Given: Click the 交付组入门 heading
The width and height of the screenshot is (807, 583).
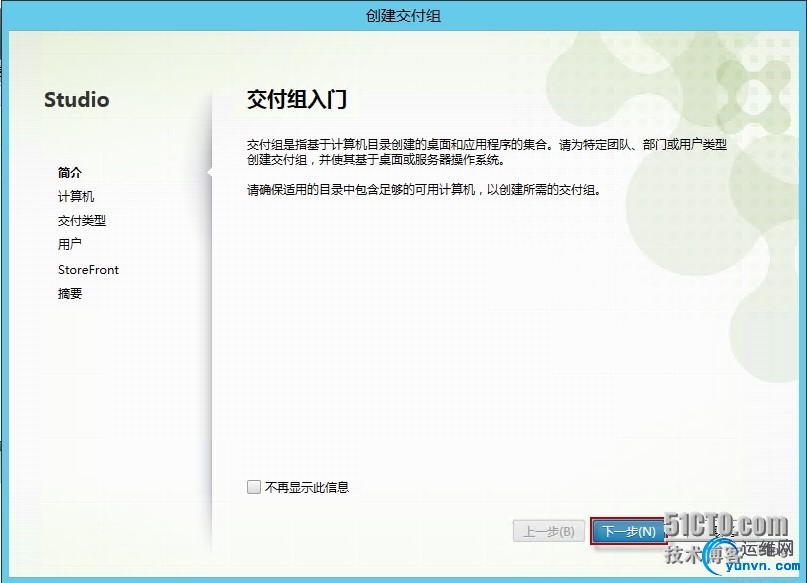Looking at the screenshot, I should click(297, 99).
